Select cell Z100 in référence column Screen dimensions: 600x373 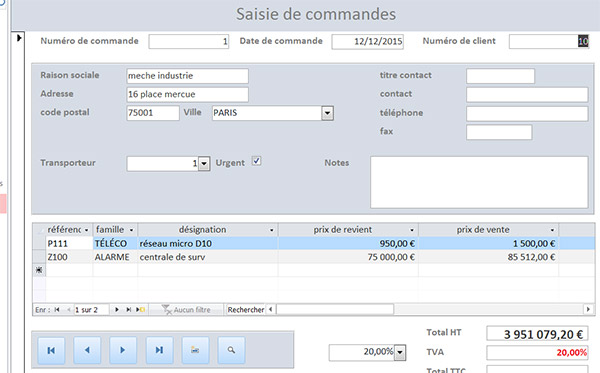(x=69, y=257)
